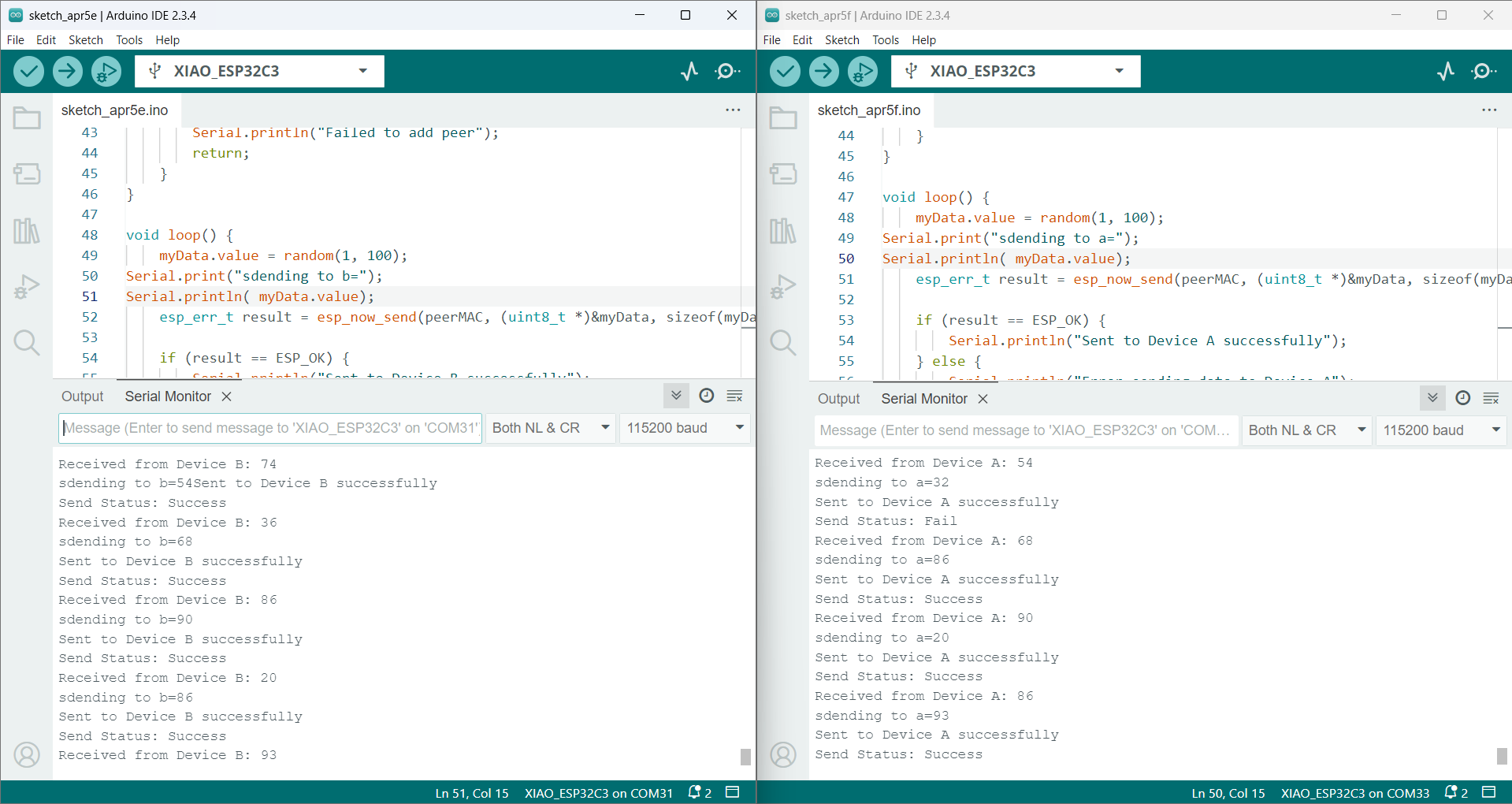
Task: Click message input field in sketch_apr5e monitor
Action: click(270, 428)
